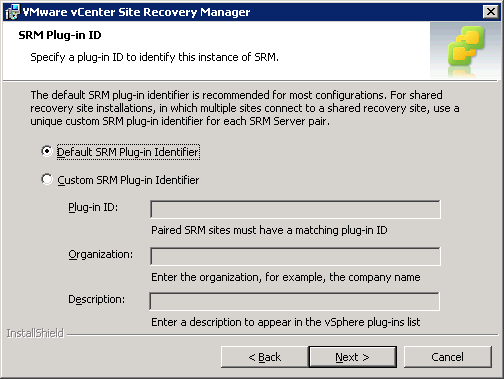Click the 'SRM Plug-in ID' heading
The width and height of the screenshot is (504, 379).
60,35
